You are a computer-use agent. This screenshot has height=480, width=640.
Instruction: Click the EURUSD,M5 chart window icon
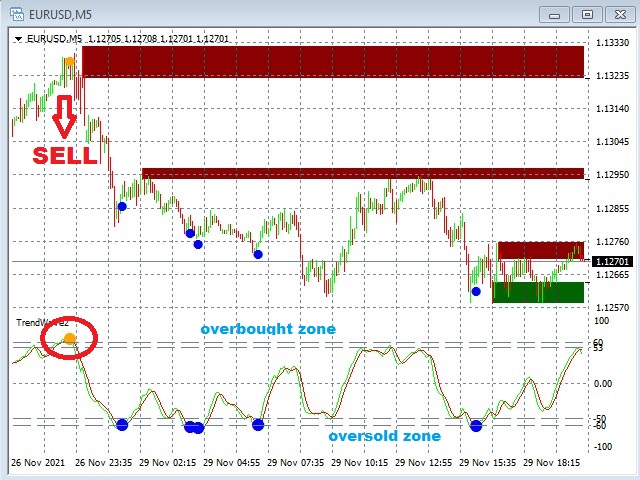17,13
